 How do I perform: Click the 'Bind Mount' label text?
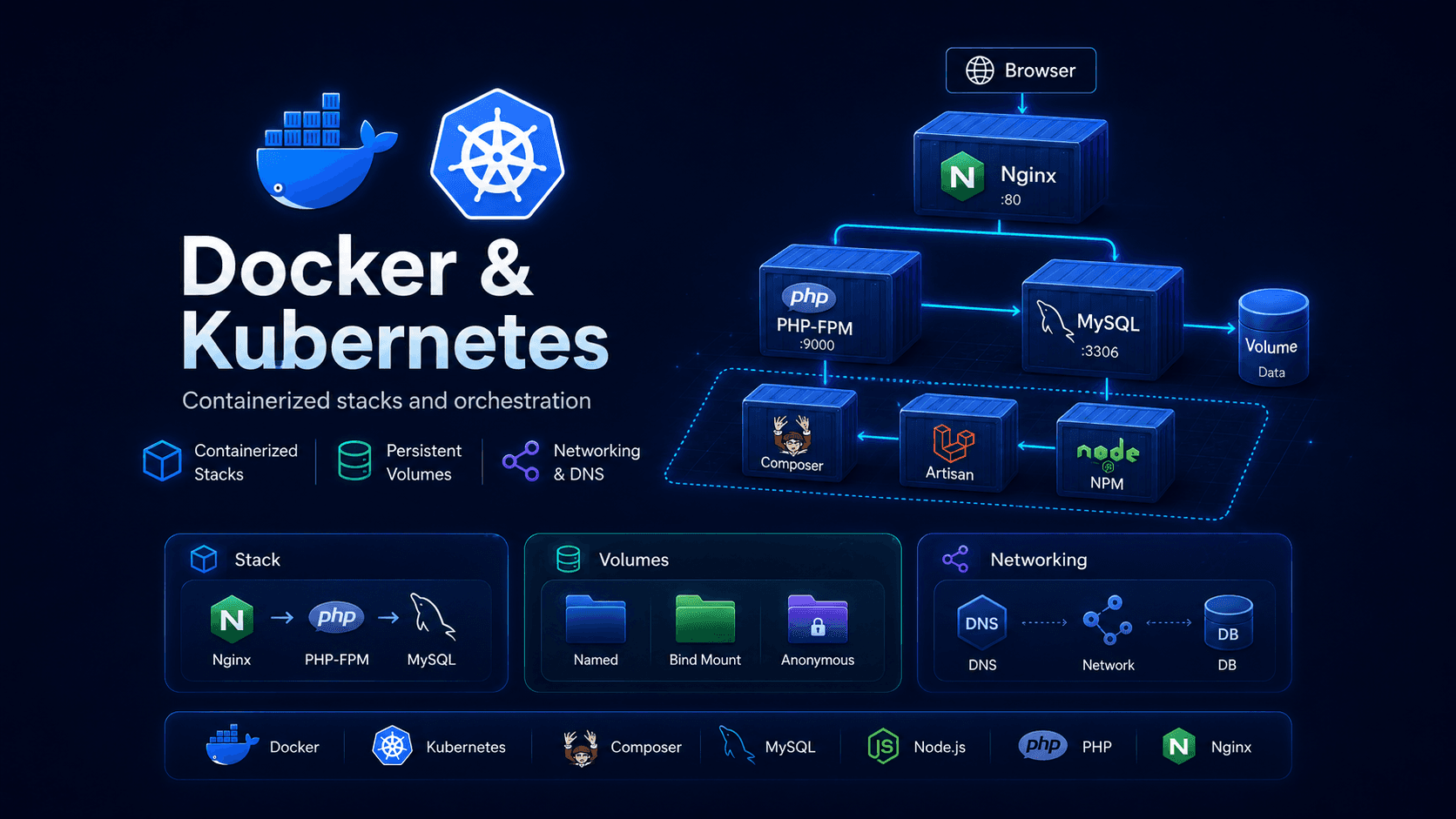705,660
